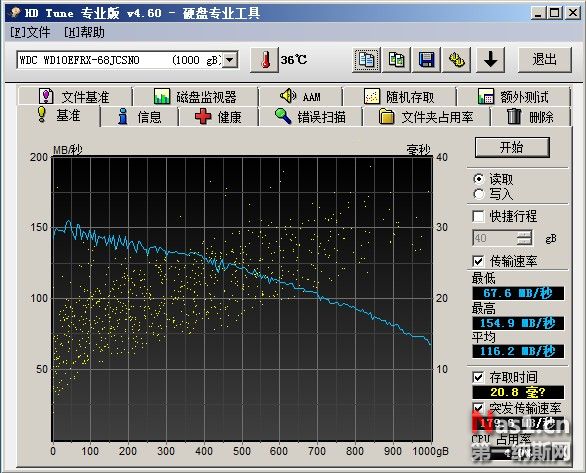Toggle the 存取时间 checkbox
Image resolution: width=586 pixels, height=473 pixels.
pos(478,377)
